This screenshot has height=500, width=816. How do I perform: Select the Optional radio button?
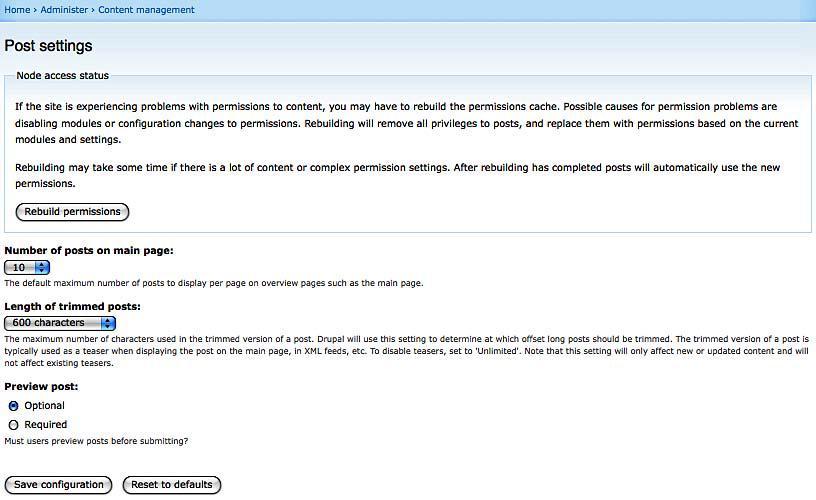14,406
